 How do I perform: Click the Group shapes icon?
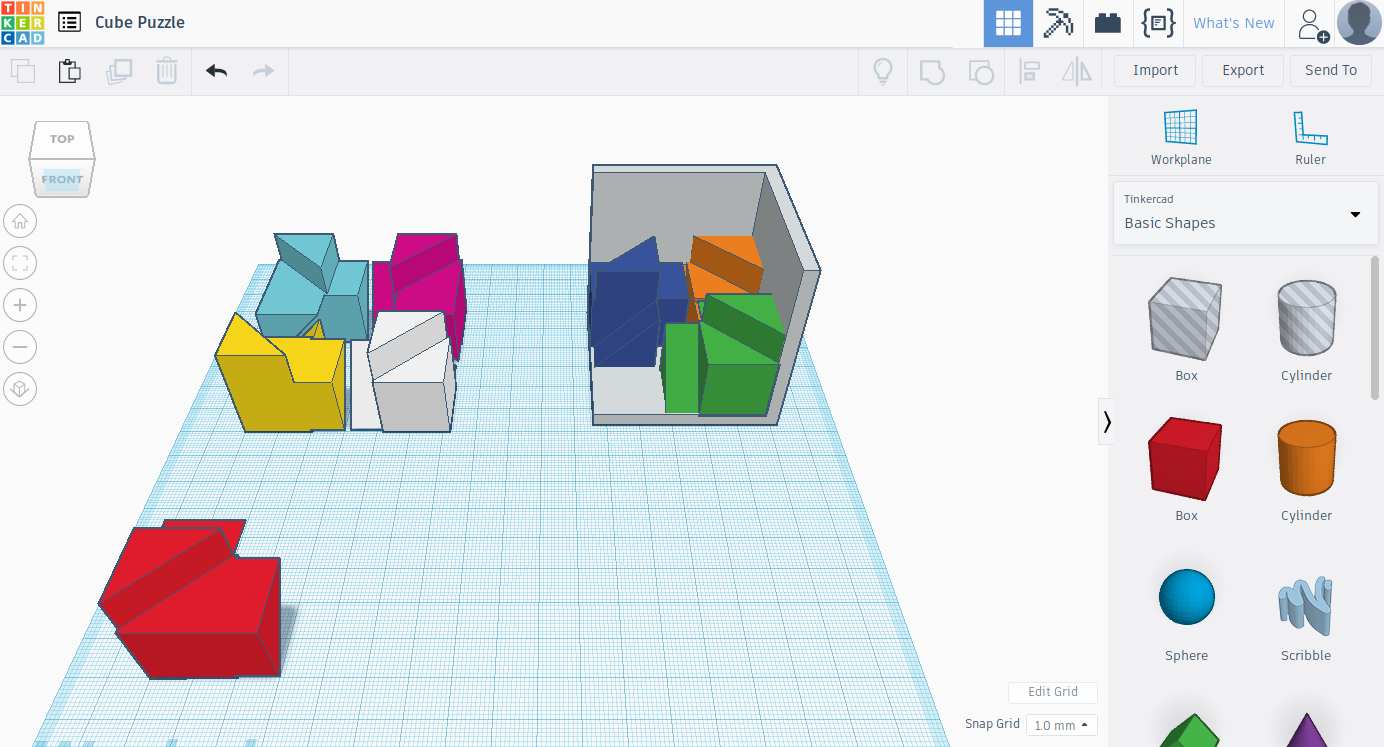[932, 71]
